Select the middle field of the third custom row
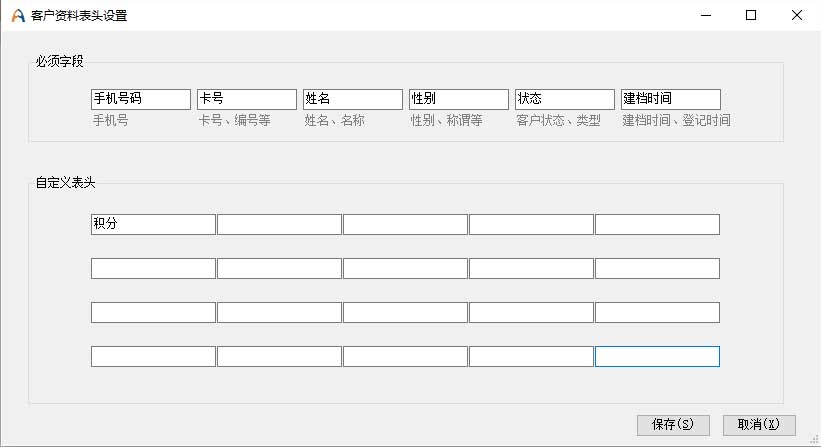The image size is (821, 447). 405,312
